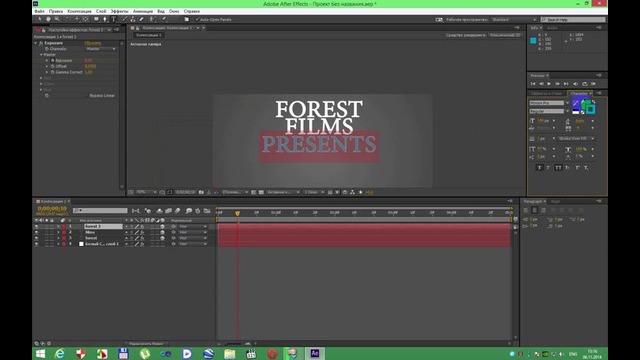Hide the white solid layer 4 eye

[x=36, y=244]
